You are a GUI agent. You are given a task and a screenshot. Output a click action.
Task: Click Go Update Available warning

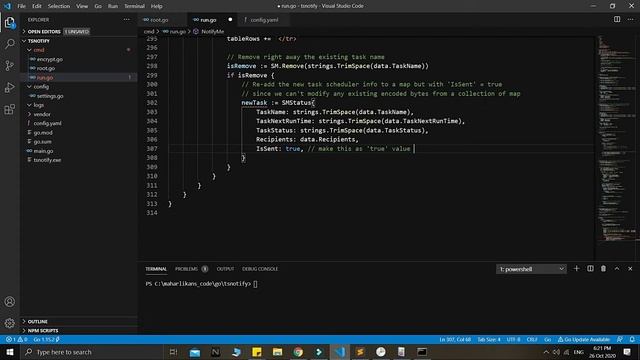pyautogui.click(x=584, y=339)
